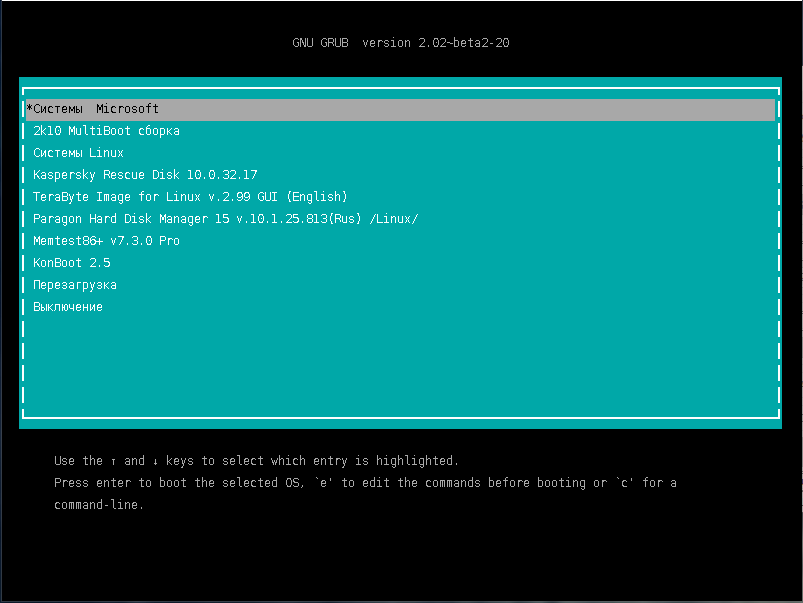The width and height of the screenshot is (803, 603).
Task: Click the asterisk marker before Системы Microsoft
Action: click(30, 109)
